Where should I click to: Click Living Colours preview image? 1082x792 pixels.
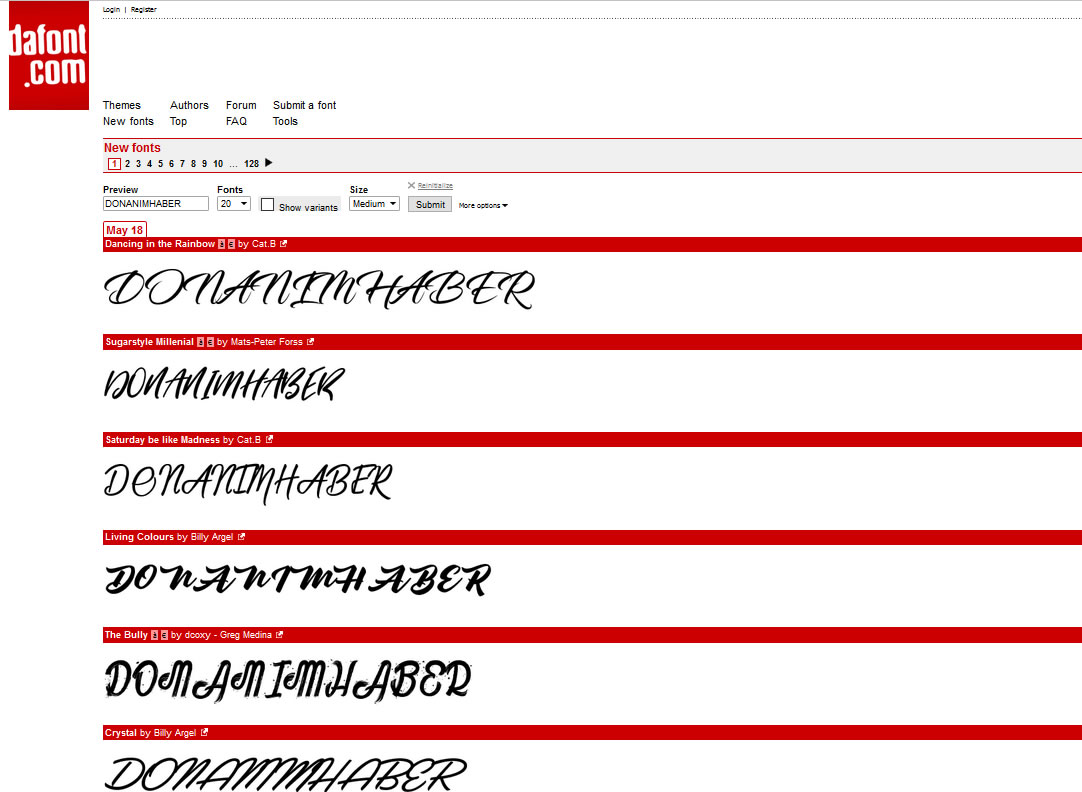297,580
